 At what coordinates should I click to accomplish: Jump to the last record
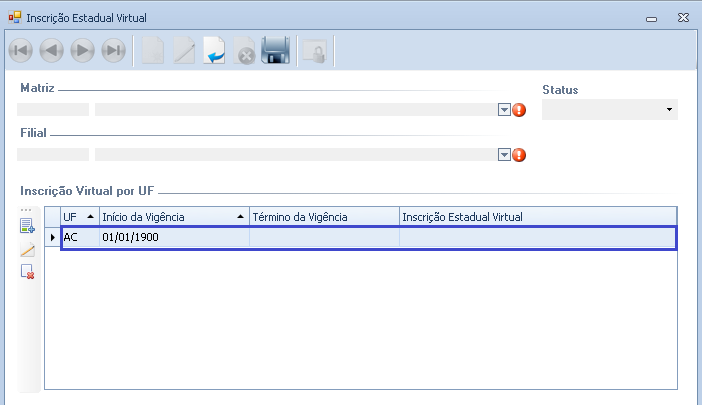tap(113, 51)
